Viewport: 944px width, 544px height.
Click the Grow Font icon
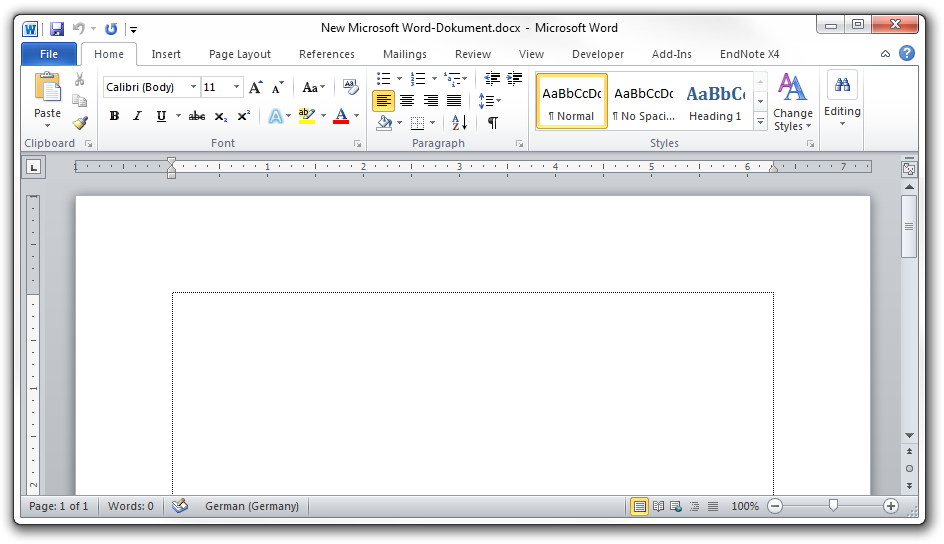point(256,87)
